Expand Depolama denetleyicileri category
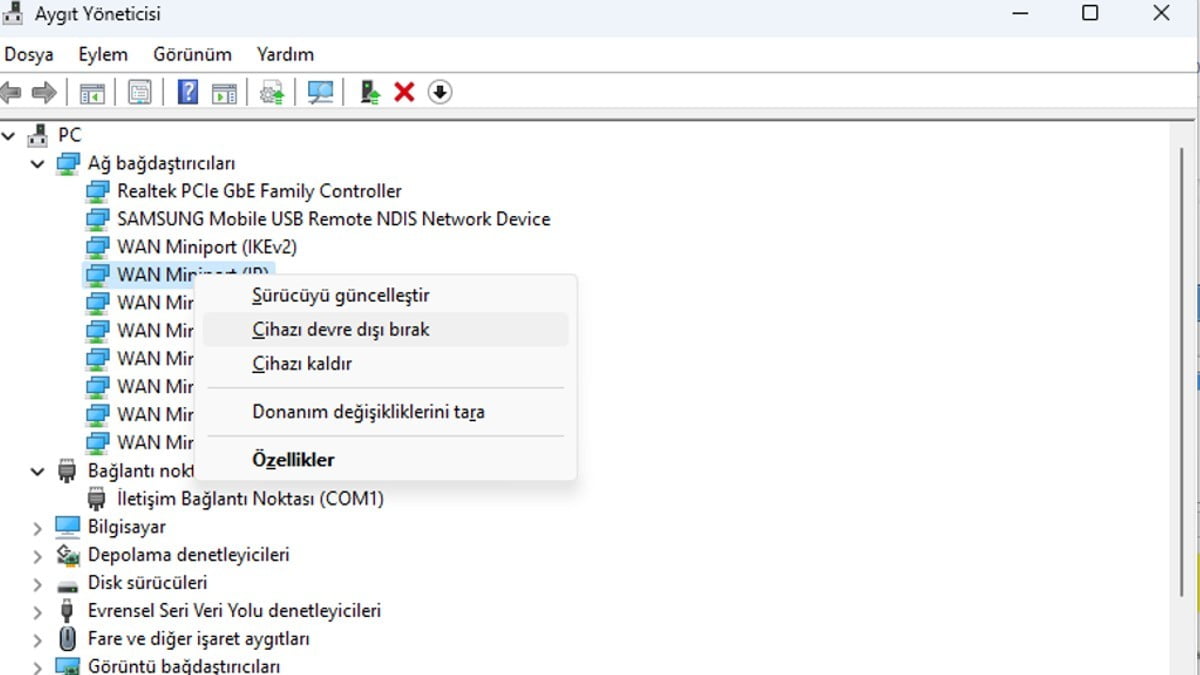The image size is (1200, 675). point(38,555)
